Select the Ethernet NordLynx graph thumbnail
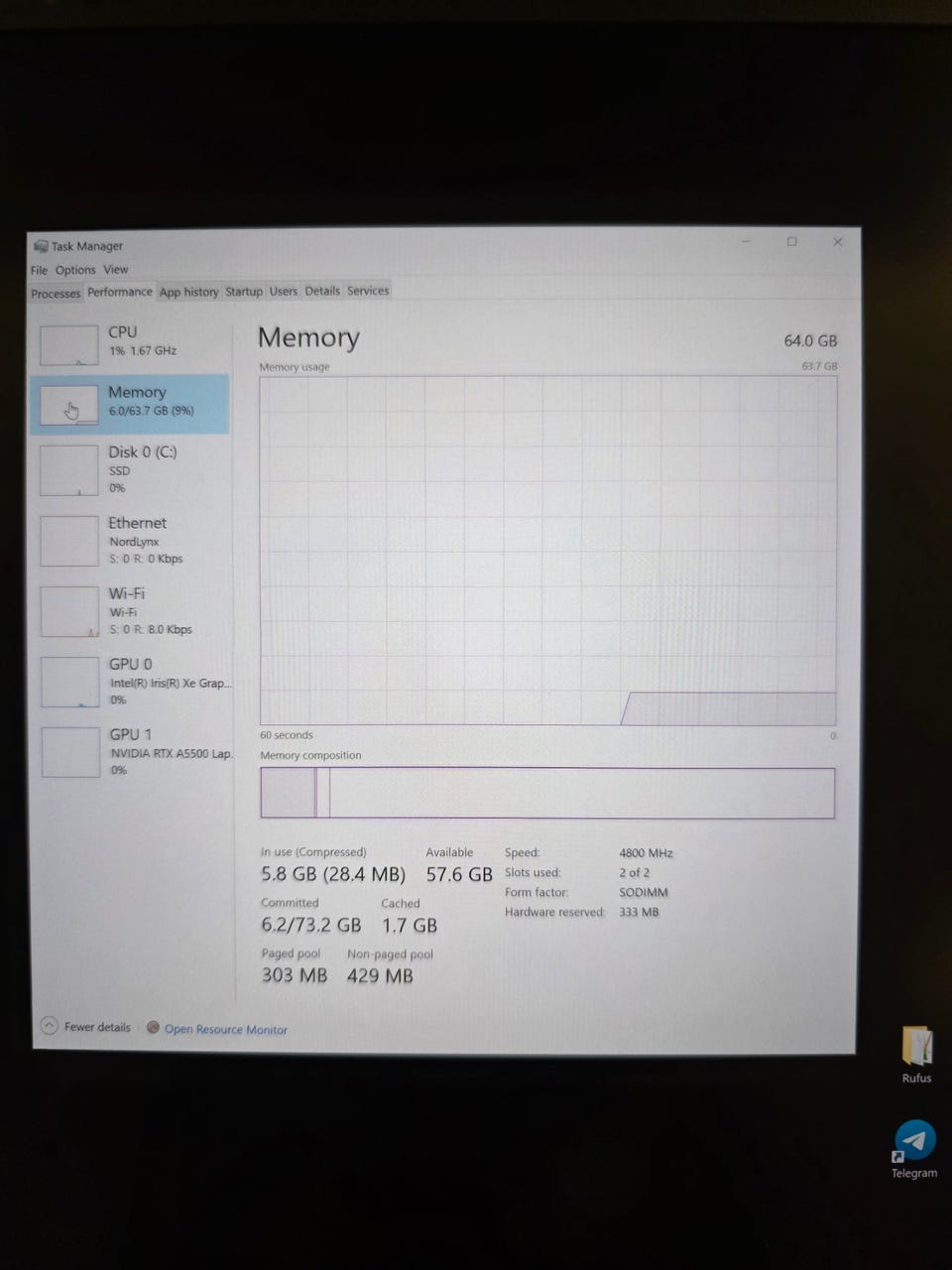Viewport: 952px width, 1270px height. tap(68, 541)
